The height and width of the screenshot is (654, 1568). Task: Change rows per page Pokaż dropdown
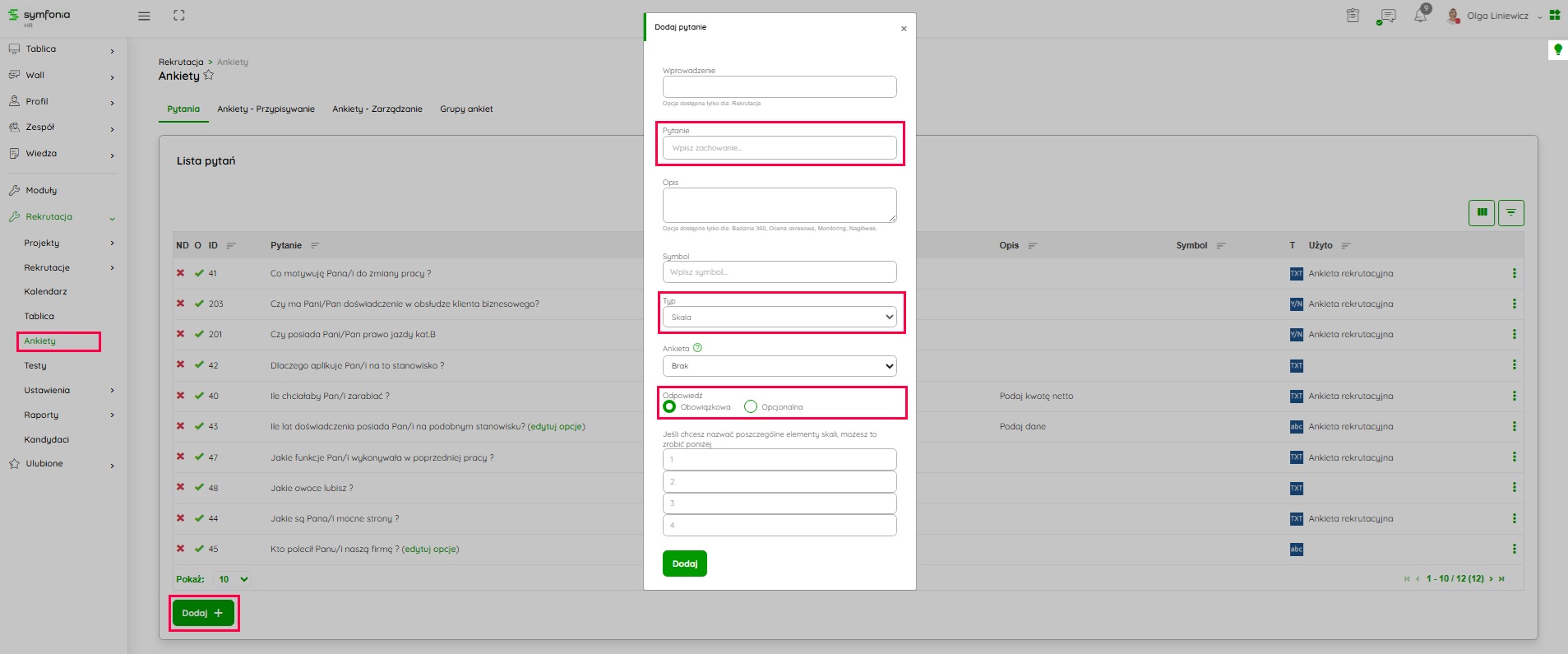point(233,579)
